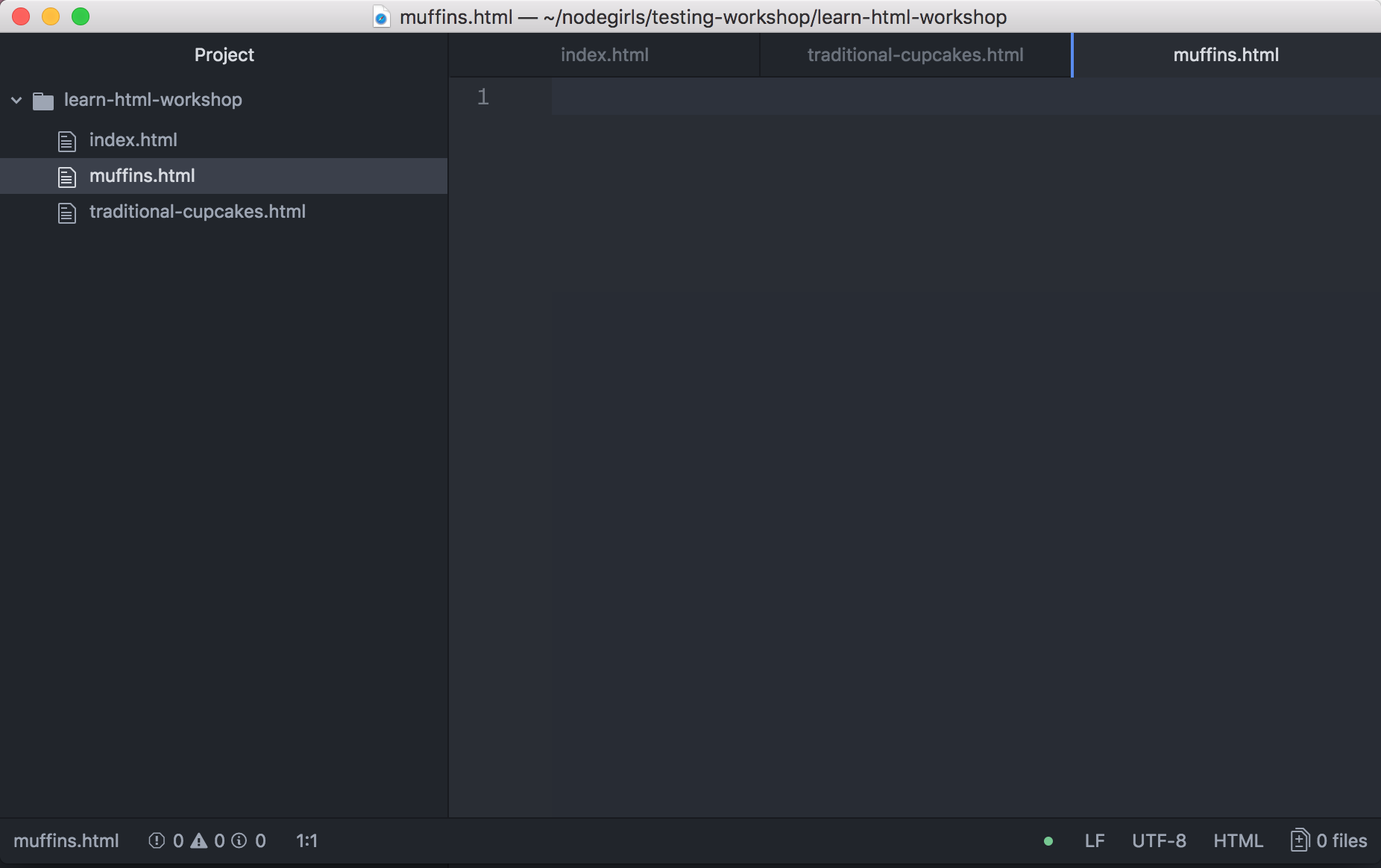This screenshot has width=1381, height=868.
Task: Click the git changed files icon
Action: point(1300,840)
